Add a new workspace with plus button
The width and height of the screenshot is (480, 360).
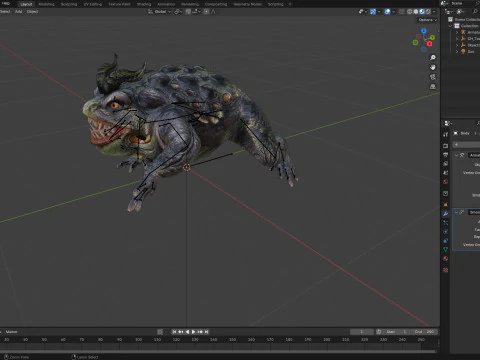tap(290, 4)
